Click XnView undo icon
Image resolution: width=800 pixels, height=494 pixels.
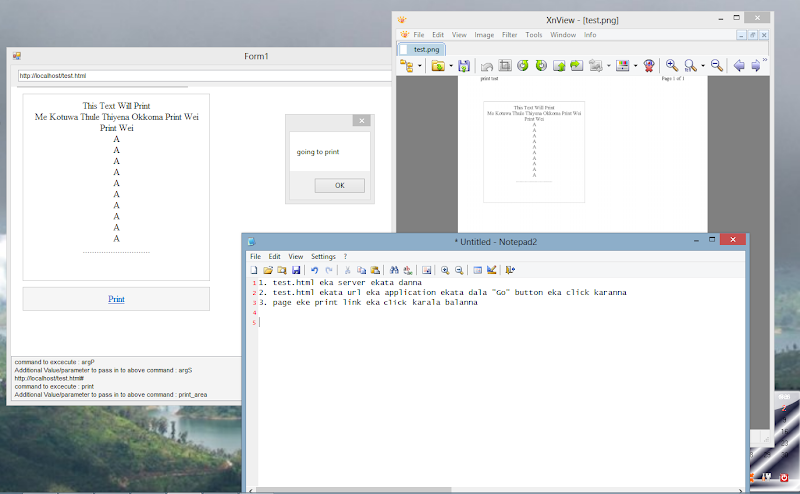487,66
